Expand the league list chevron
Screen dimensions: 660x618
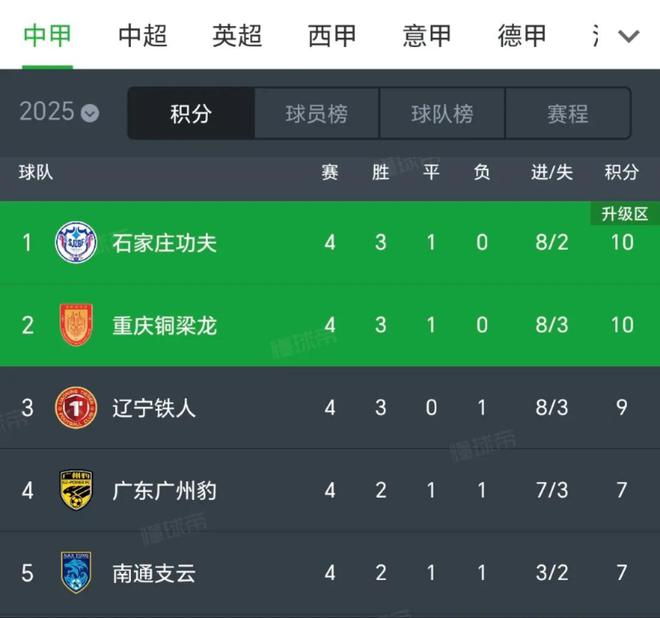(628, 37)
